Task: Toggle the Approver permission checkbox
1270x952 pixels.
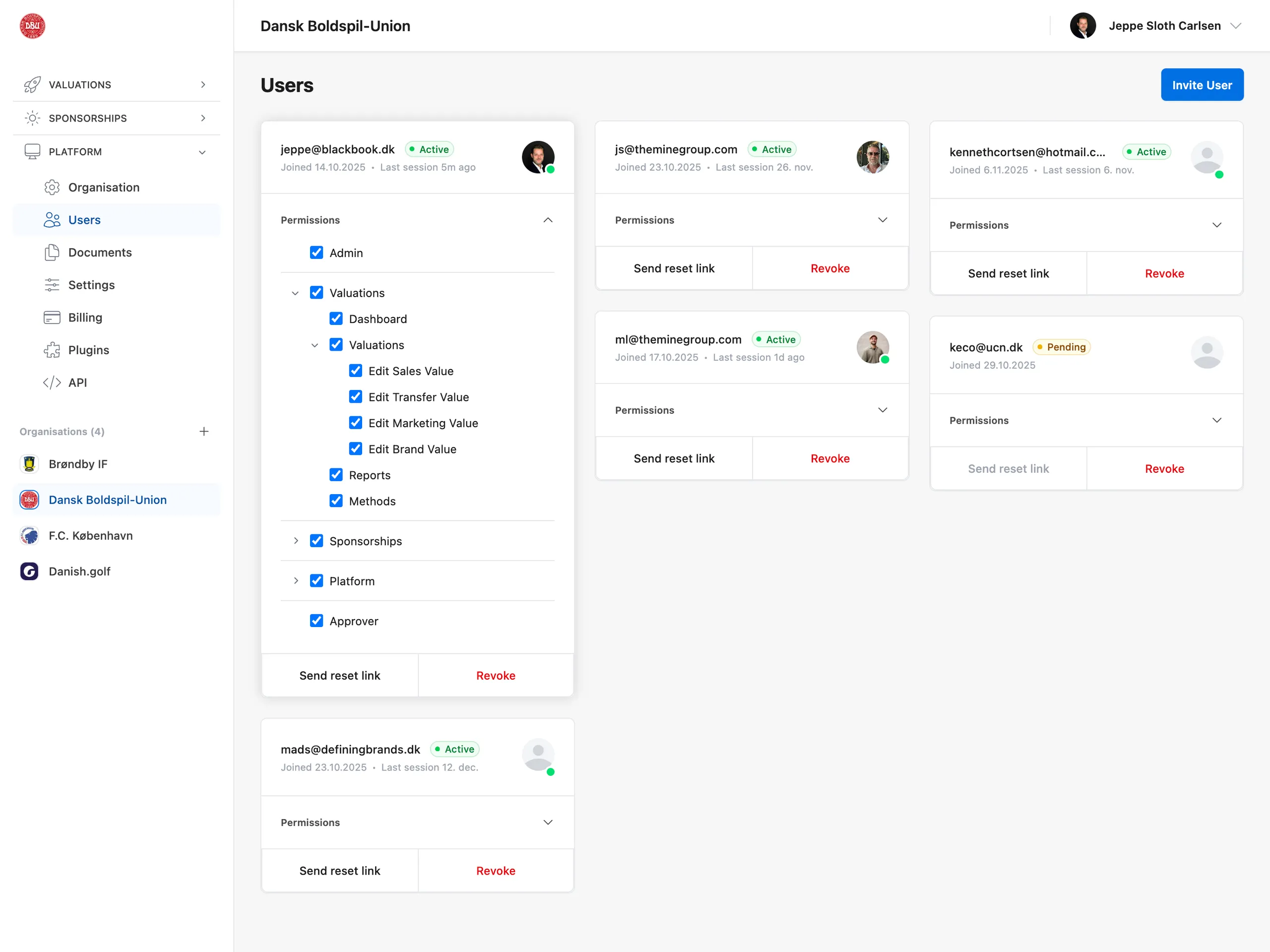Action: coord(317,621)
